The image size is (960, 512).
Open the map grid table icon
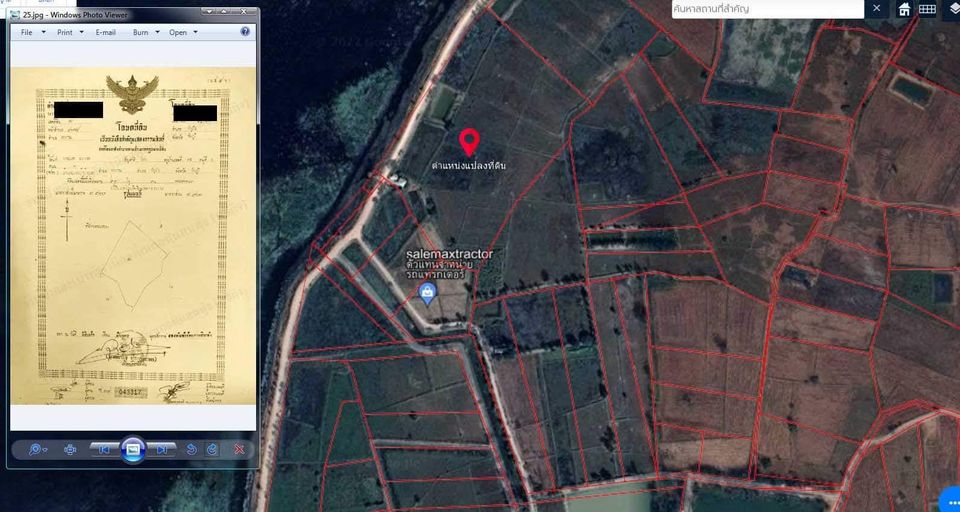click(x=927, y=9)
